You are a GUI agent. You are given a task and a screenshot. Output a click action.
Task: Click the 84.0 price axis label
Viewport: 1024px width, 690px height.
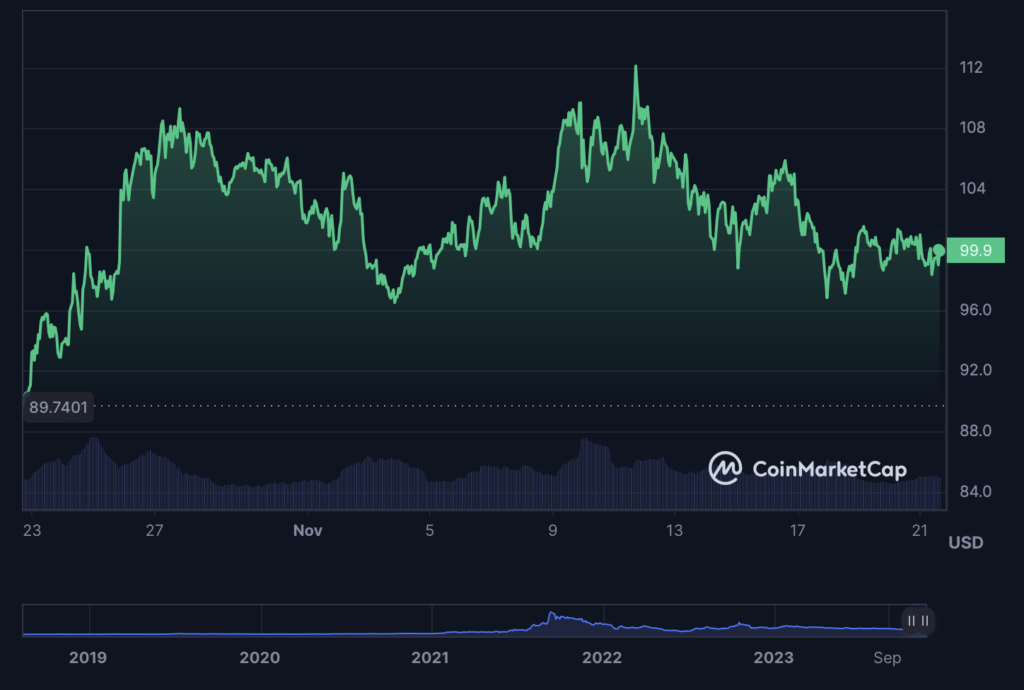(x=975, y=491)
